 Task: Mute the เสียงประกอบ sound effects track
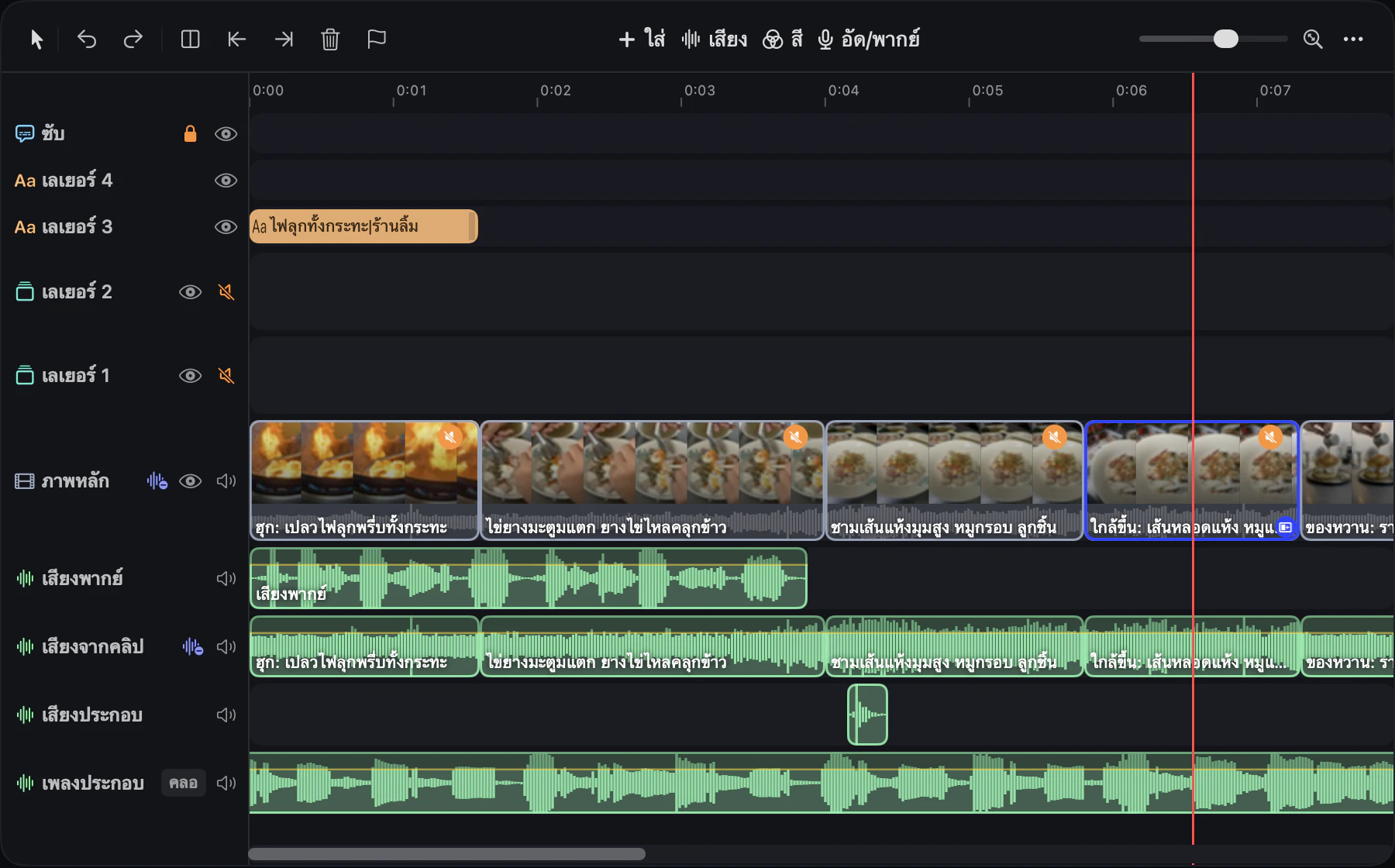tap(226, 715)
